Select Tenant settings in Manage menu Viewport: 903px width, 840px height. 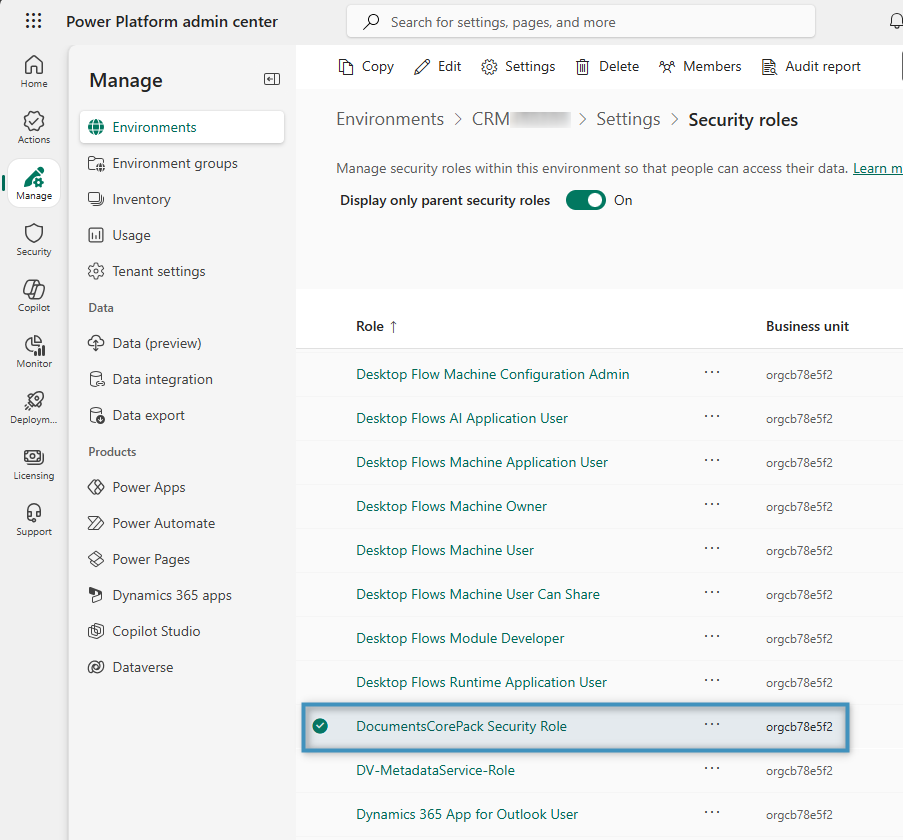(x=158, y=271)
